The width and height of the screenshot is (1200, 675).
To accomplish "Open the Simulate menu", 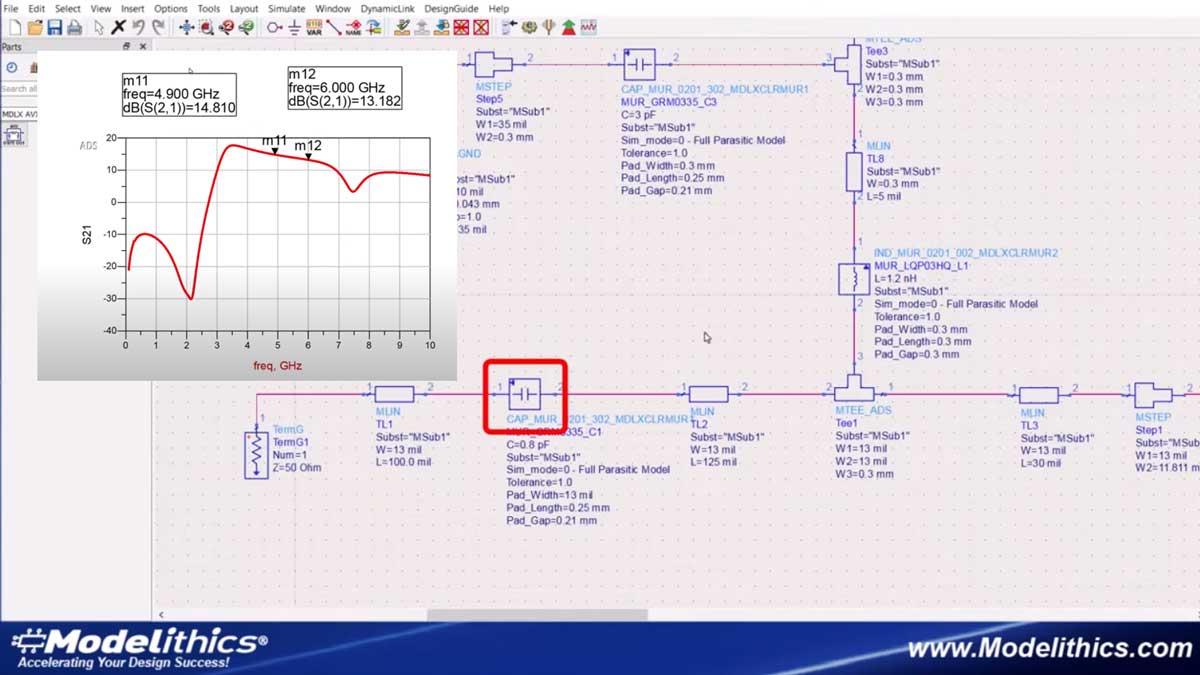I will [x=286, y=8].
